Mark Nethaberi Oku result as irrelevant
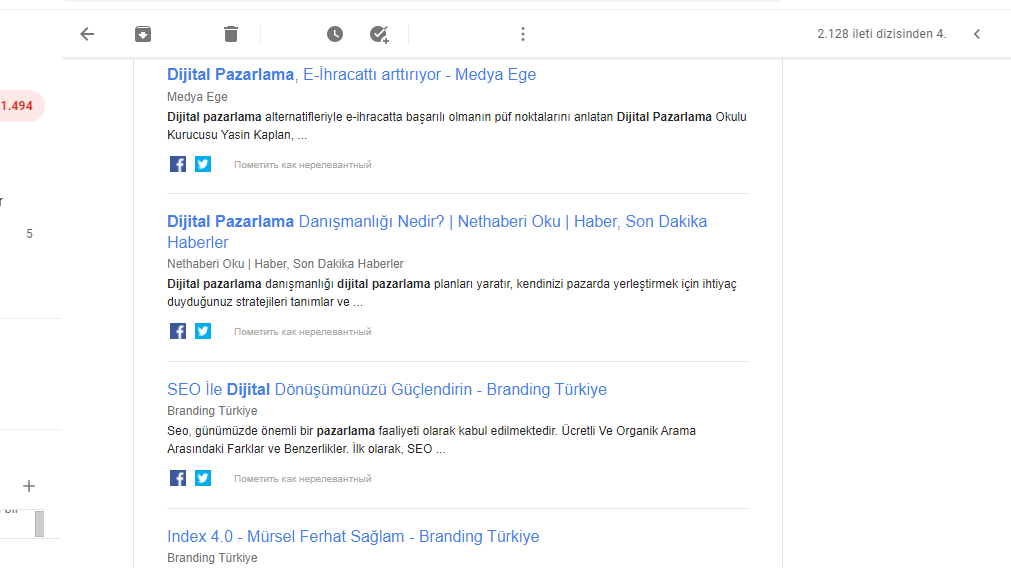 pos(302,332)
